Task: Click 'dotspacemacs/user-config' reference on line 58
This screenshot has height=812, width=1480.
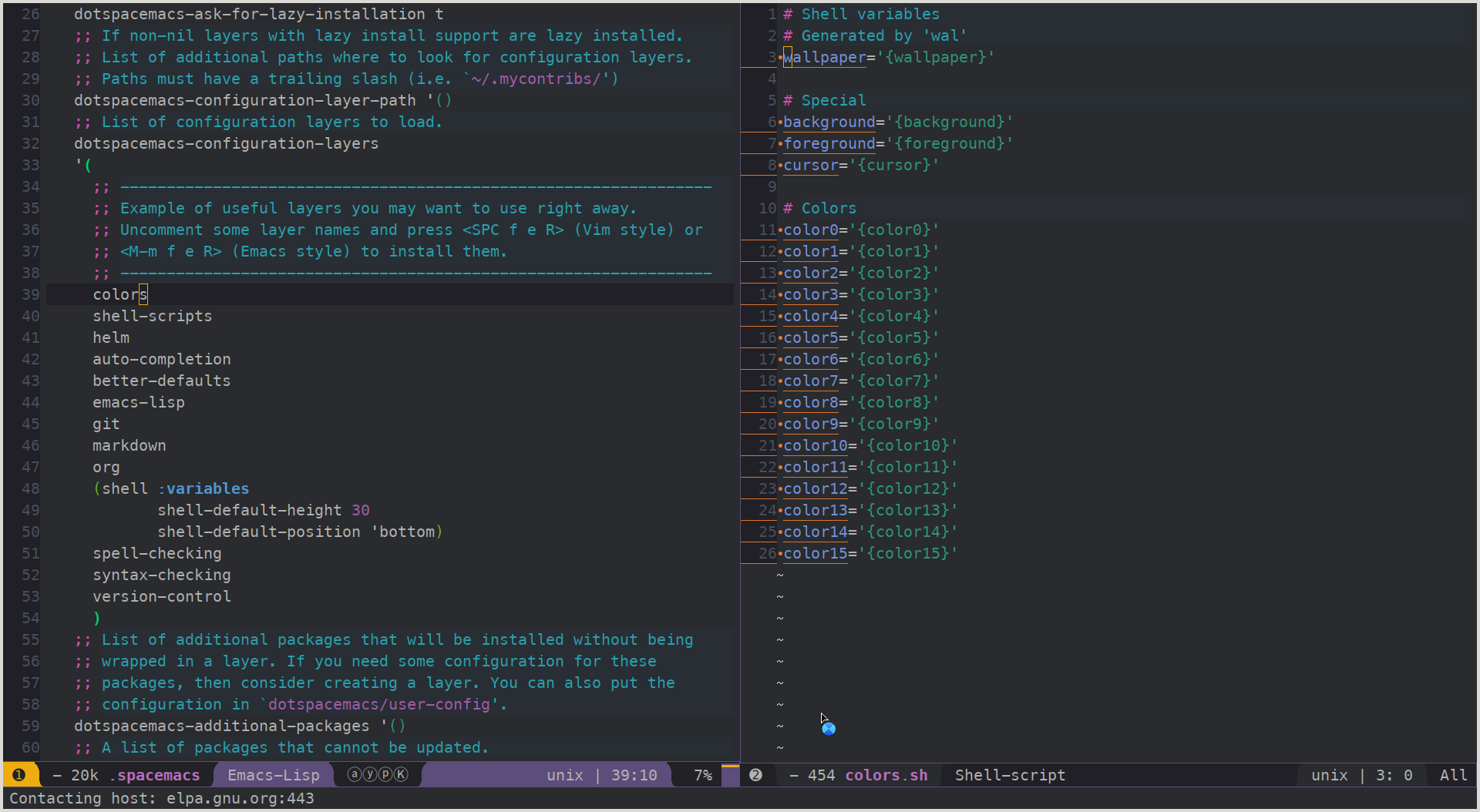Action: pyautogui.click(x=379, y=704)
